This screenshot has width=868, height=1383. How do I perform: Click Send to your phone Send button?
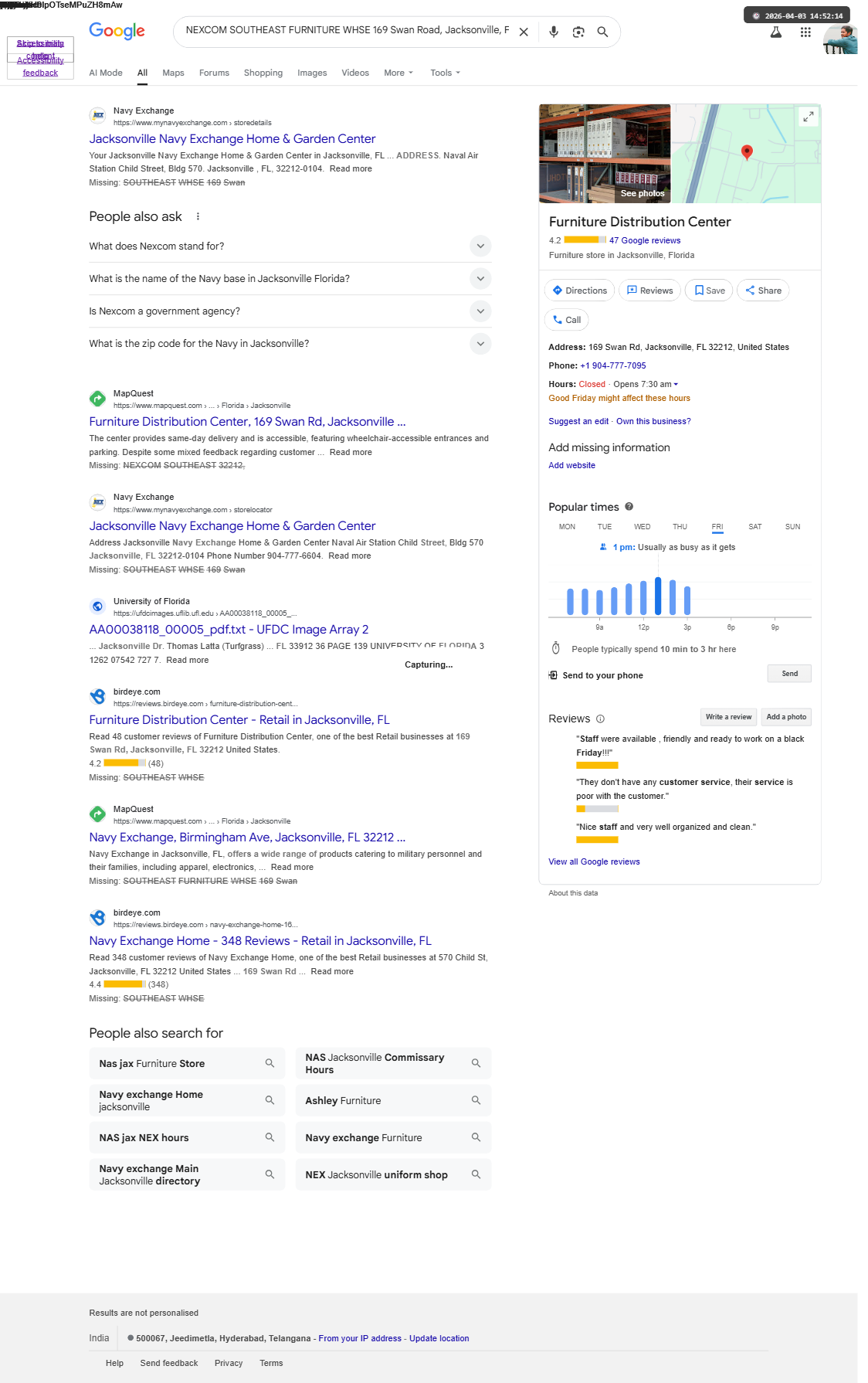tap(789, 674)
